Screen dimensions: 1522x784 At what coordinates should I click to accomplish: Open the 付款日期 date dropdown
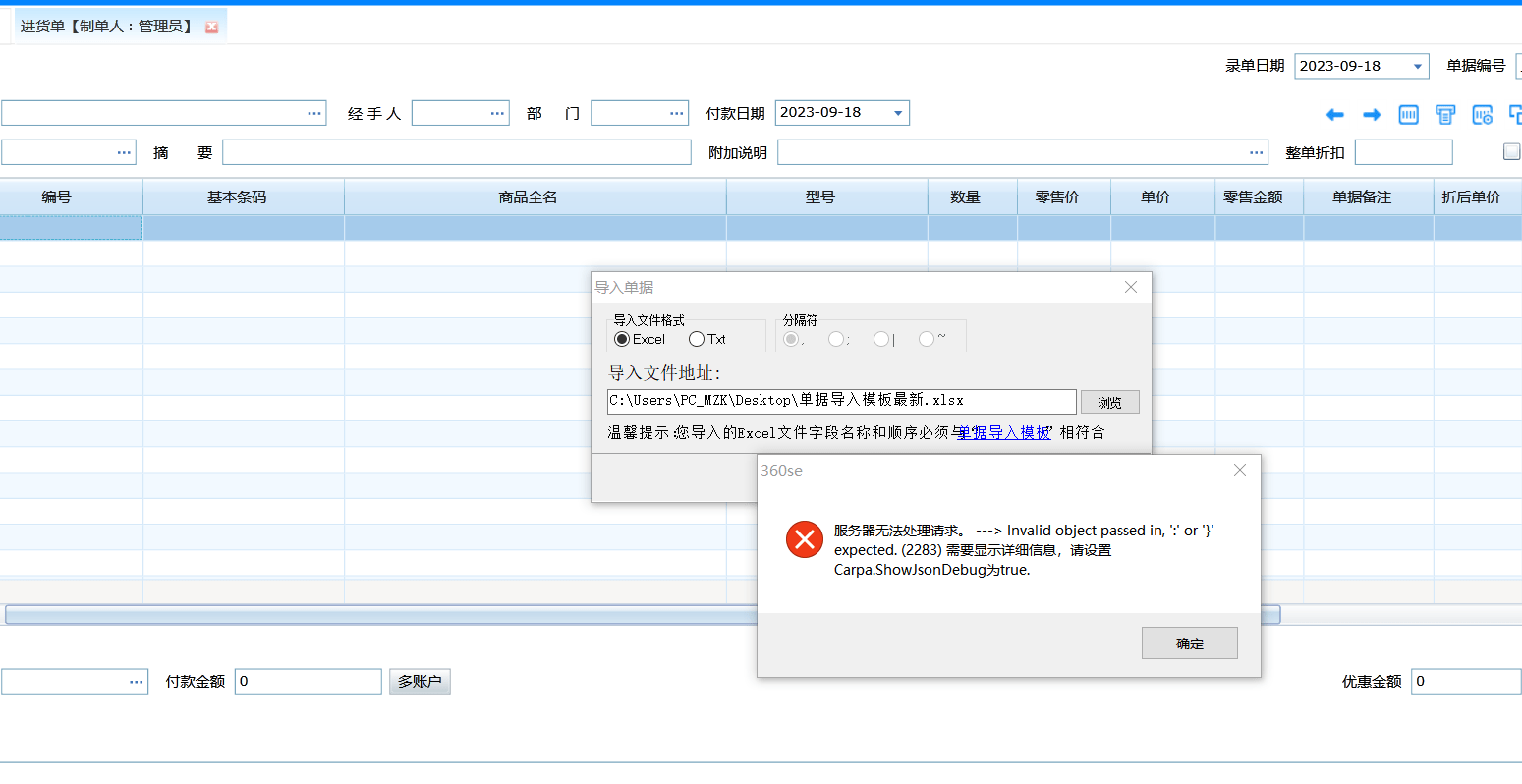click(898, 113)
